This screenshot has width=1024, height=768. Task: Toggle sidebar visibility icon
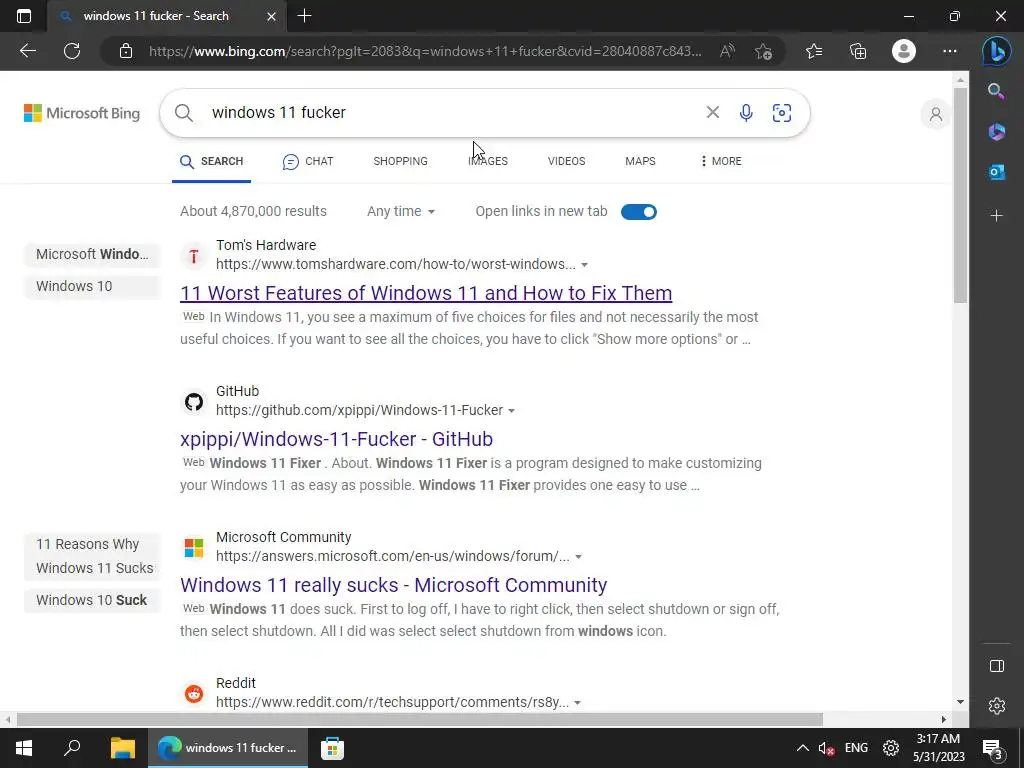pos(997,665)
